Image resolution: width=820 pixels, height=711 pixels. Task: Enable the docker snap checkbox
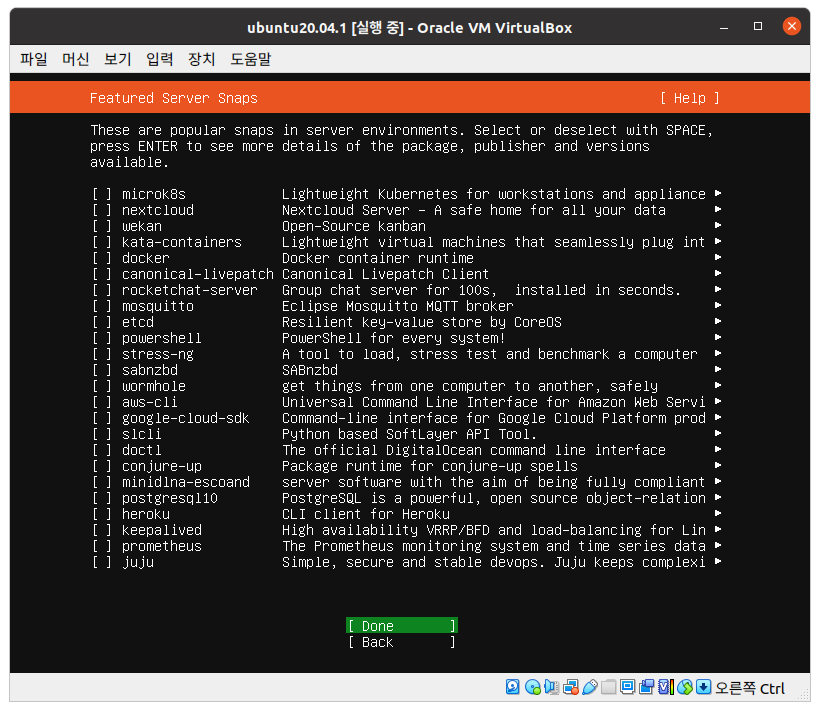point(101,258)
